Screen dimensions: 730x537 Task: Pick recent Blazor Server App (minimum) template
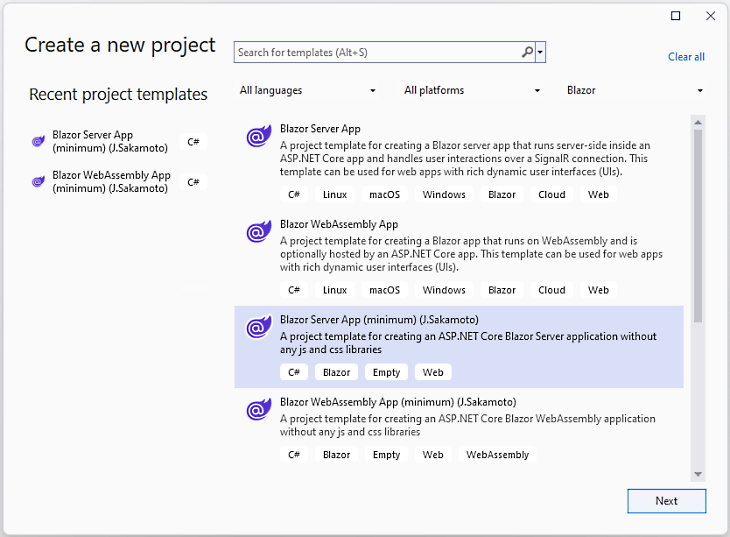(93, 141)
